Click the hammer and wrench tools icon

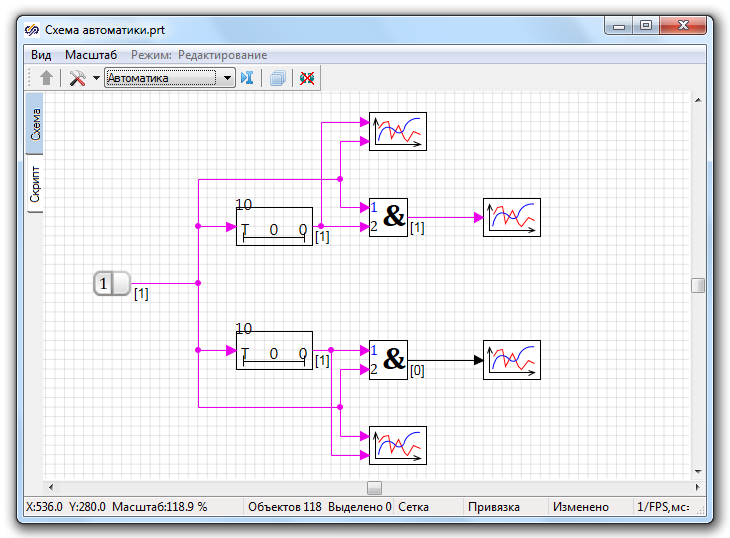[77, 78]
